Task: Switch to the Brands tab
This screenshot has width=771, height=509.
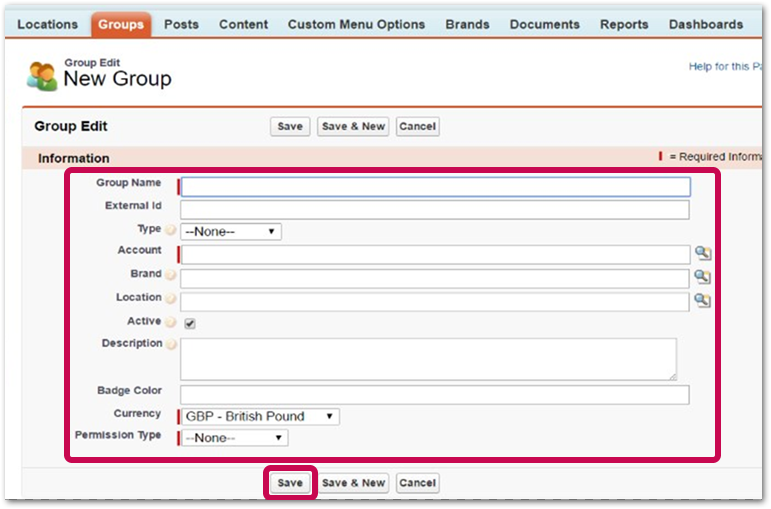Action: [467, 25]
